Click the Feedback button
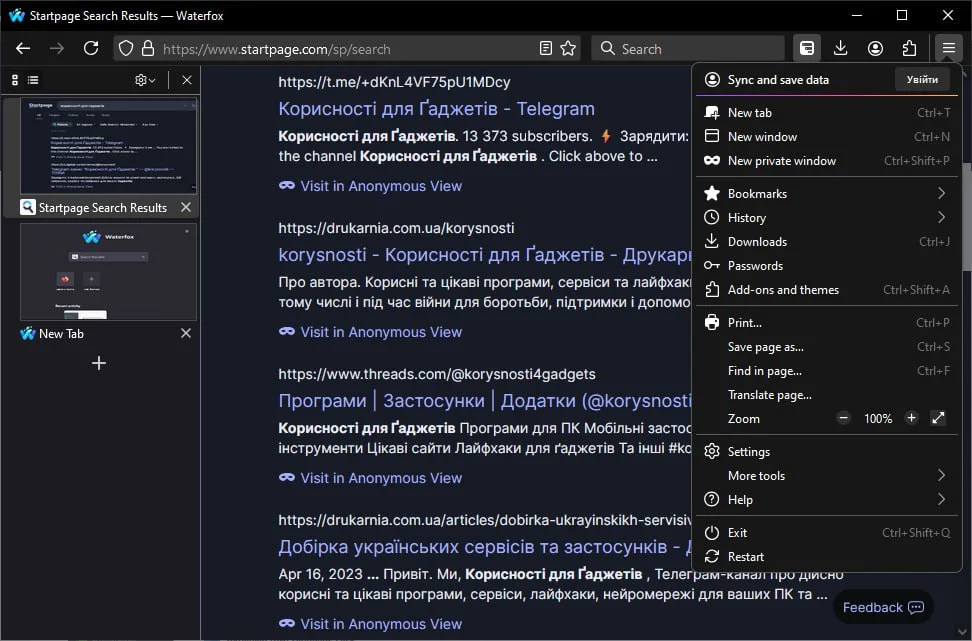 tap(883, 608)
